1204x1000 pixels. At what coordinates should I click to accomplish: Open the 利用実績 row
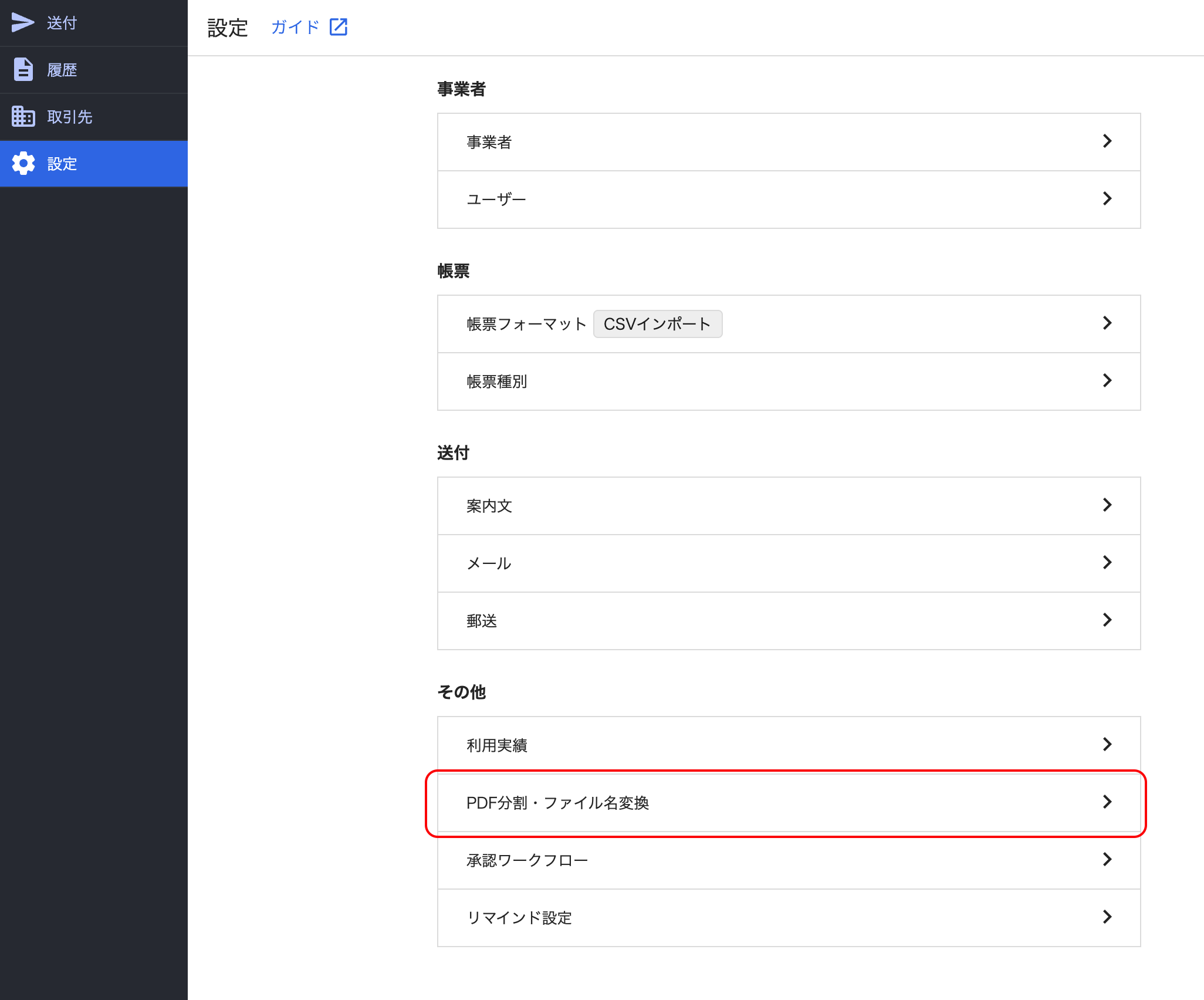pyautogui.click(x=497, y=745)
